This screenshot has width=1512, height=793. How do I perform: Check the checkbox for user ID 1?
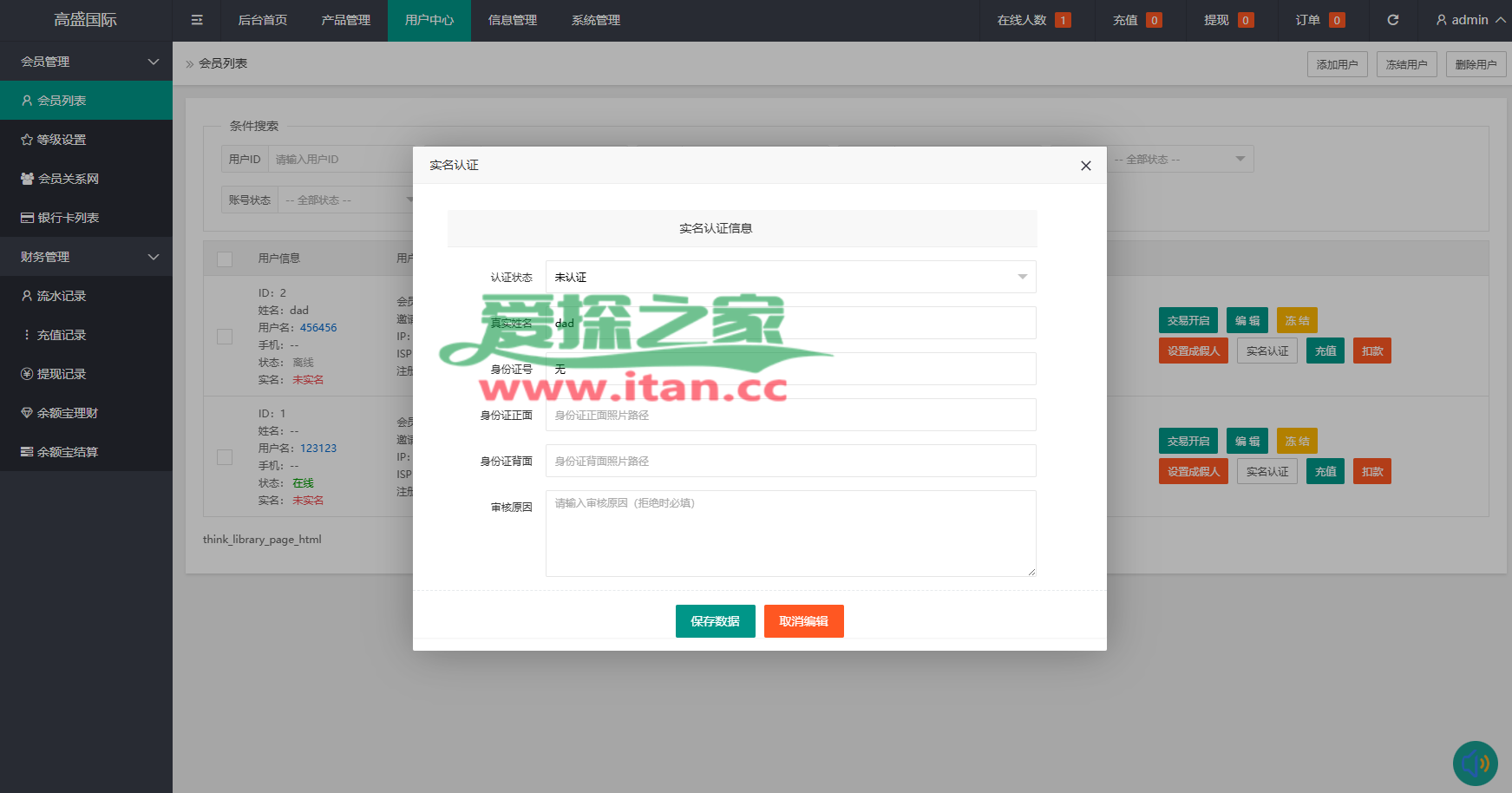(x=225, y=457)
